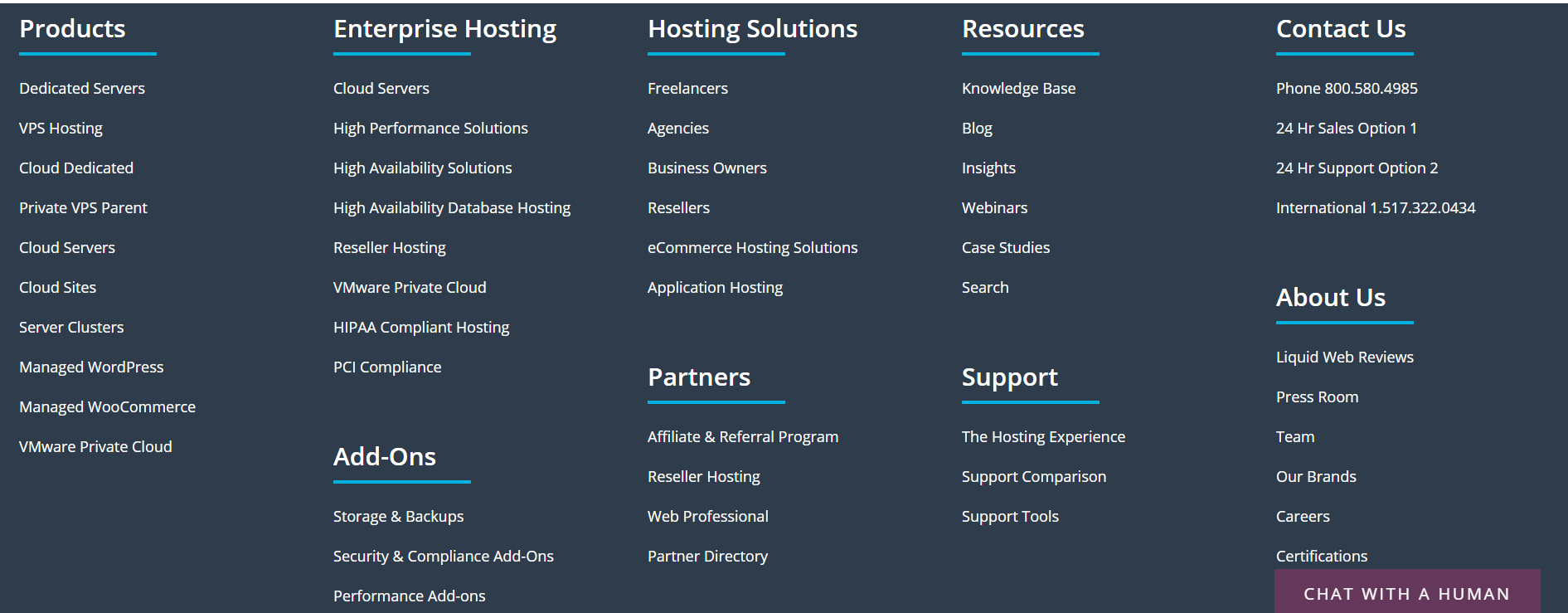Visit HIPAA Compliant Hosting

(421, 328)
